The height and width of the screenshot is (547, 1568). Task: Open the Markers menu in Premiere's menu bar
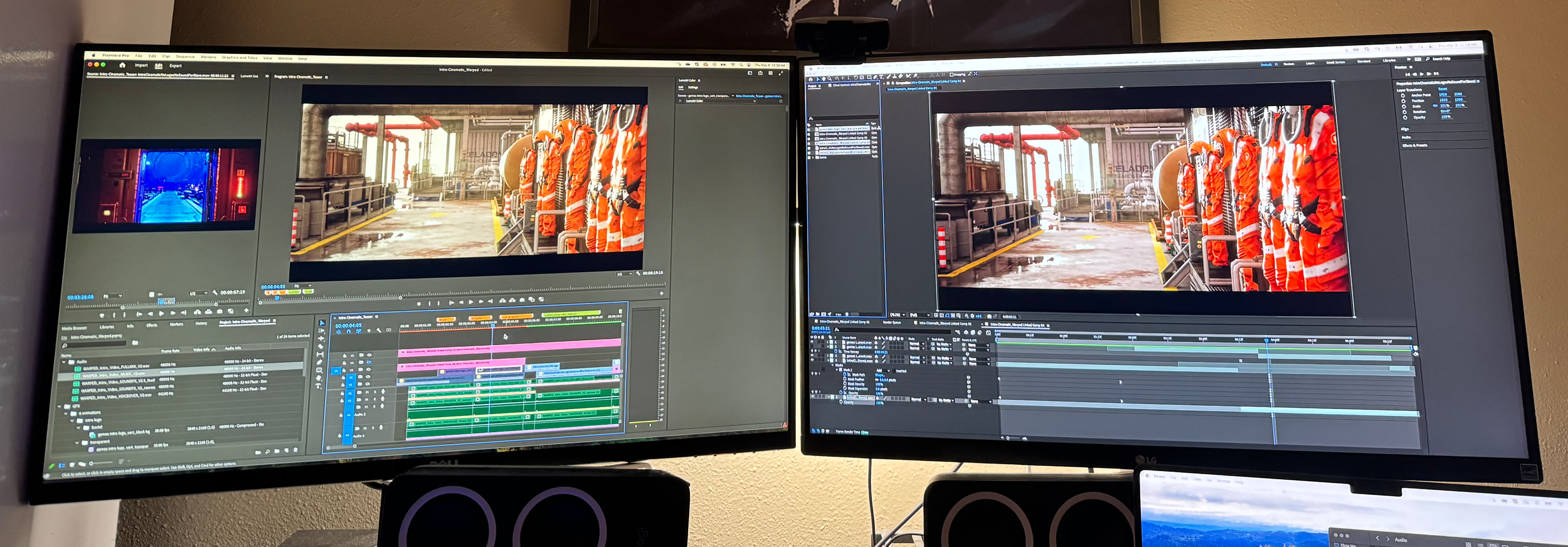pos(208,57)
